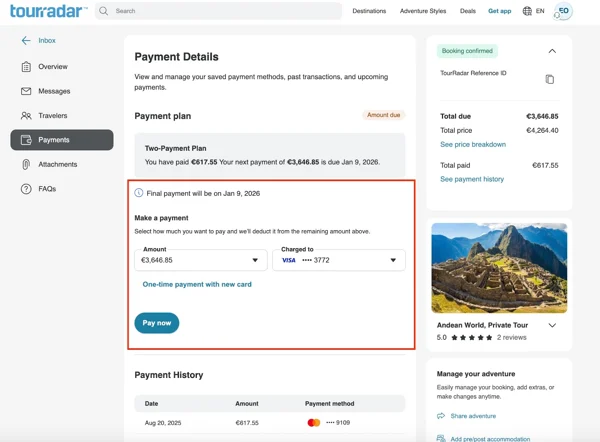Click the Share adventure arrow icon
Viewport: 600px width, 442px height.
(x=441, y=416)
